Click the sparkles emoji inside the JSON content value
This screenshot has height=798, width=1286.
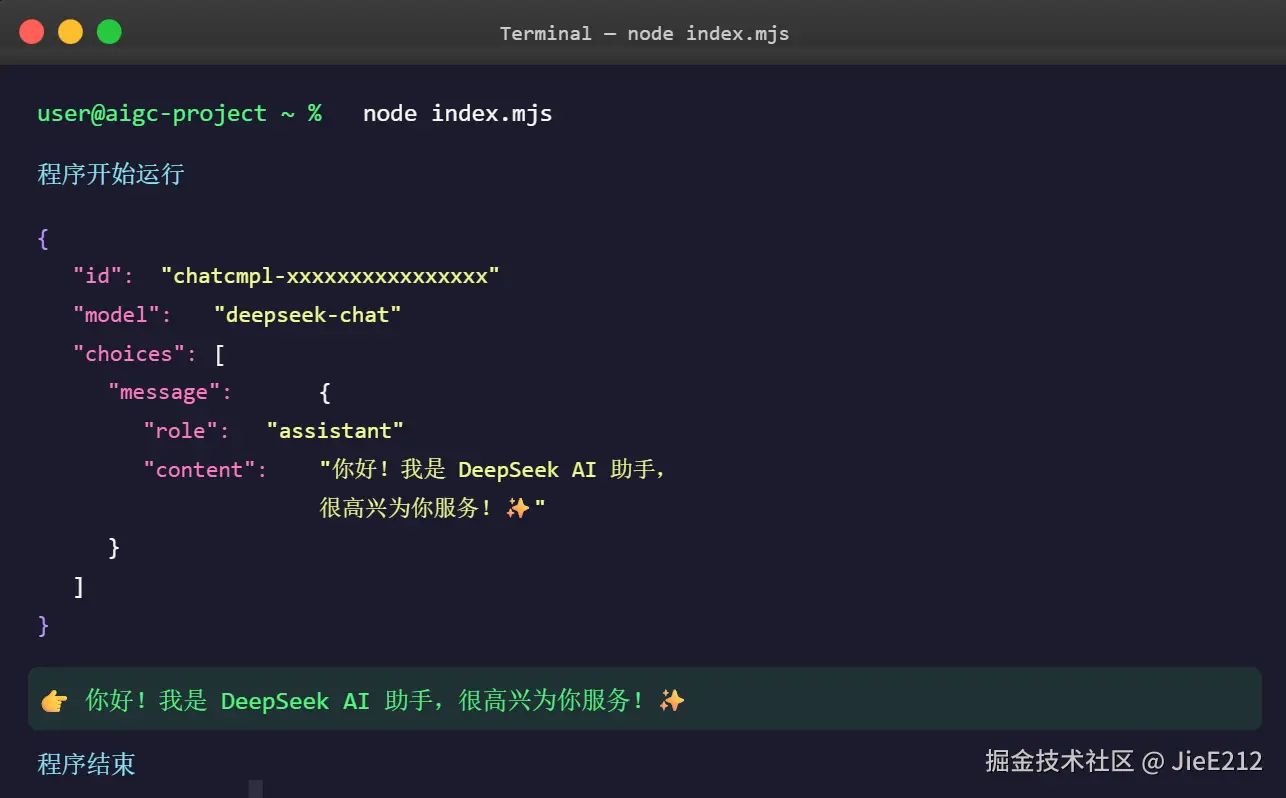click(518, 508)
